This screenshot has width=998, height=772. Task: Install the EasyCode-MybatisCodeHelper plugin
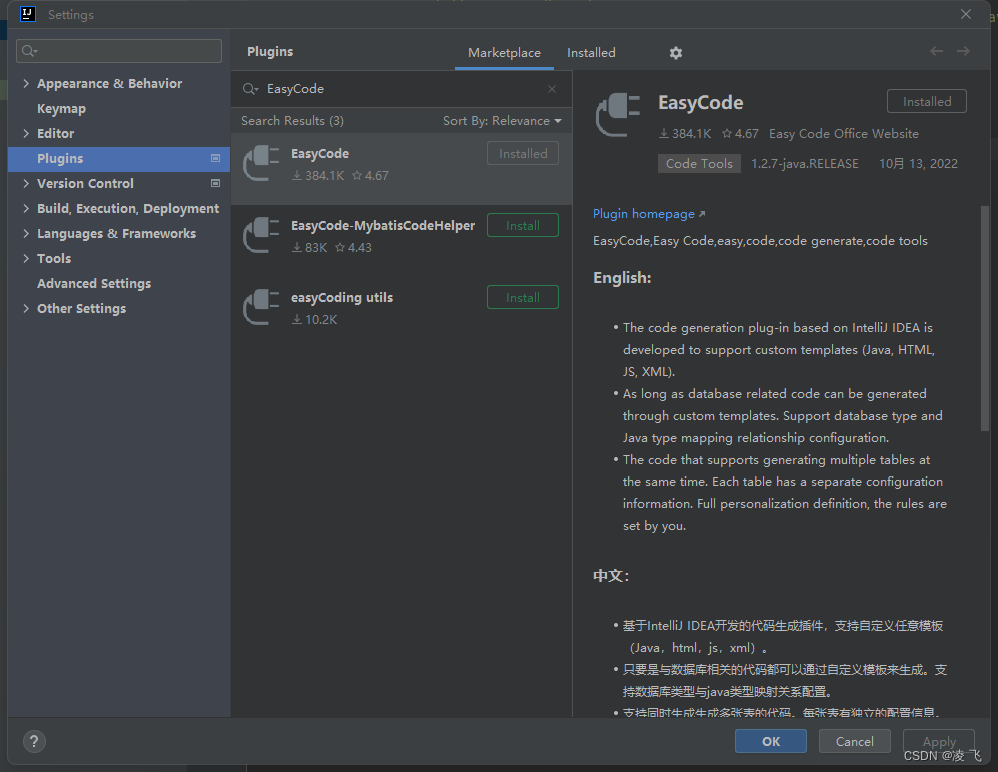[523, 225]
